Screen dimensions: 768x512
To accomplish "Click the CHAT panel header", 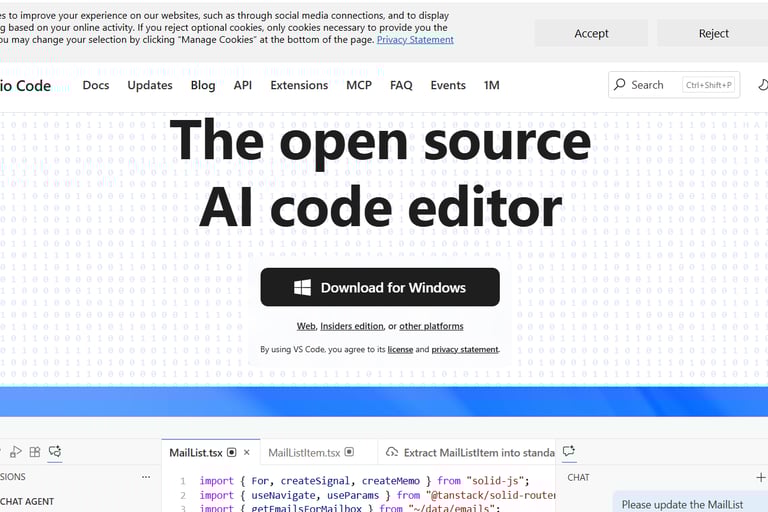I will 578,477.
